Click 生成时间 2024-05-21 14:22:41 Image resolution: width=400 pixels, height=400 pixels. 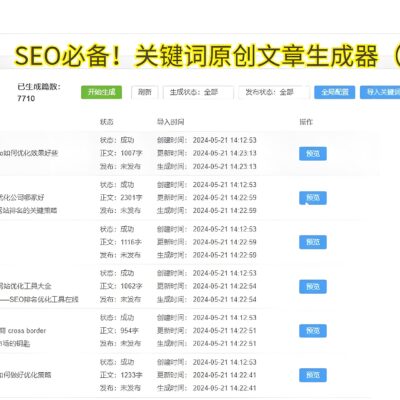pyautogui.click(x=207, y=388)
